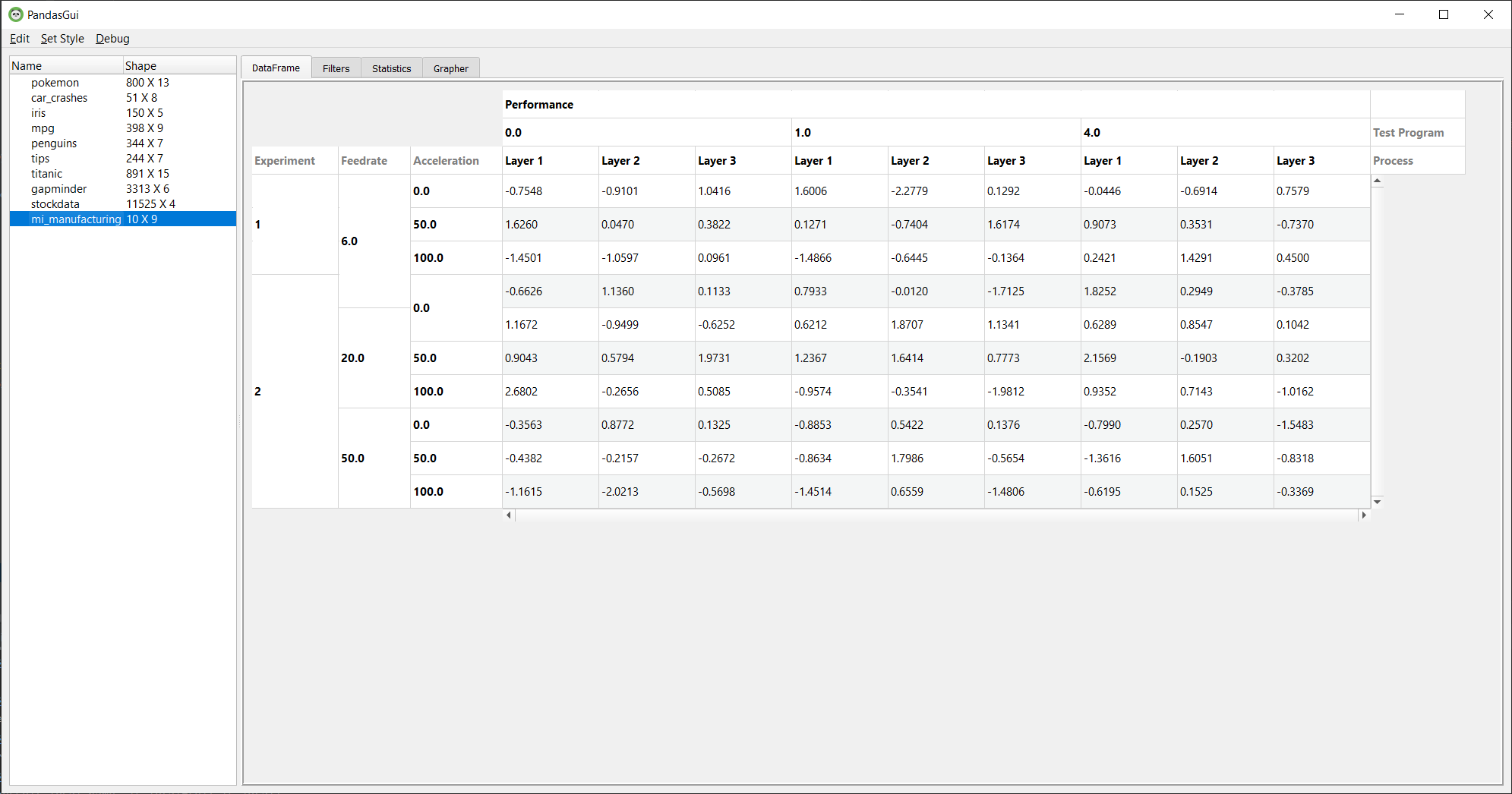Switch to the Statistics tab
Viewport: 1512px width, 794px height.
point(392,68)
